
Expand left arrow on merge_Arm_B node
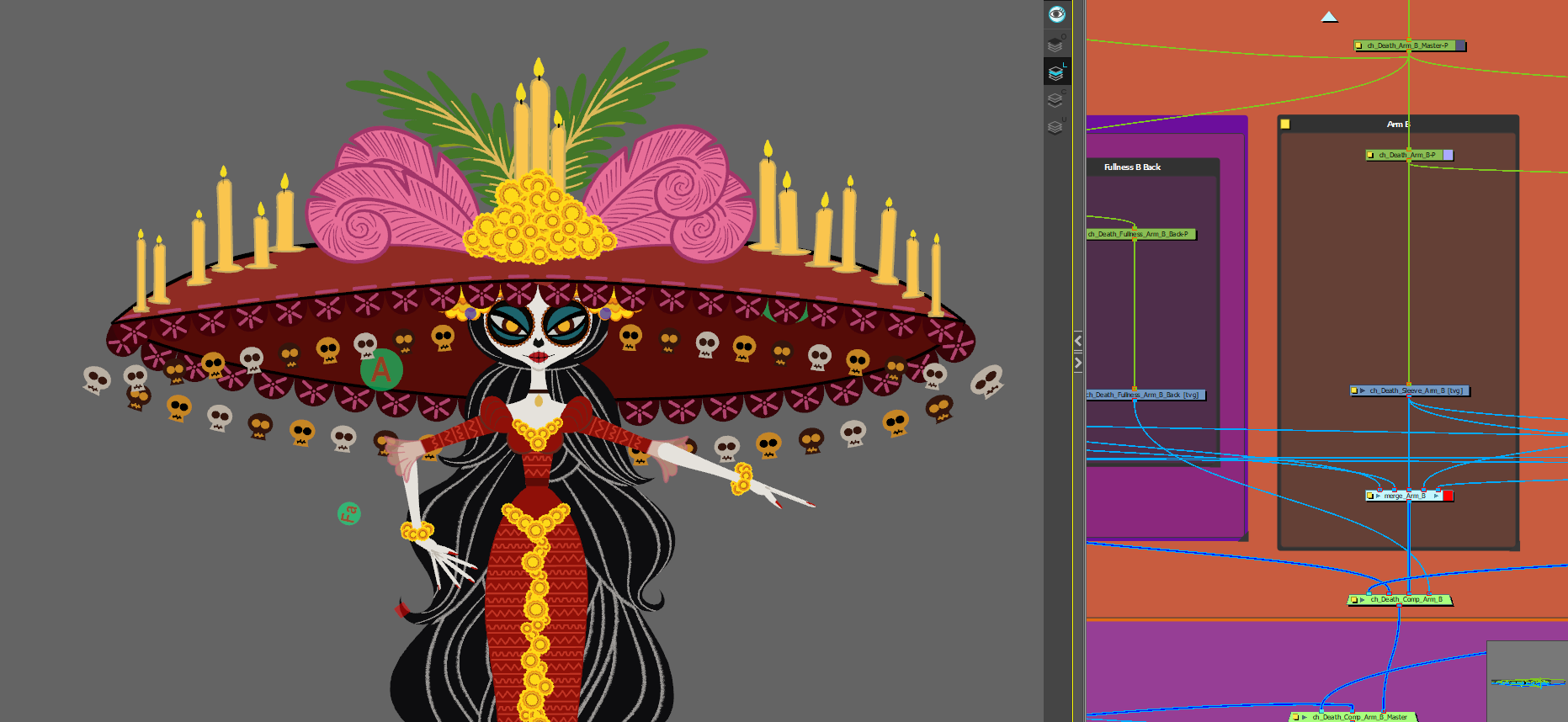tap(1378, 496)
